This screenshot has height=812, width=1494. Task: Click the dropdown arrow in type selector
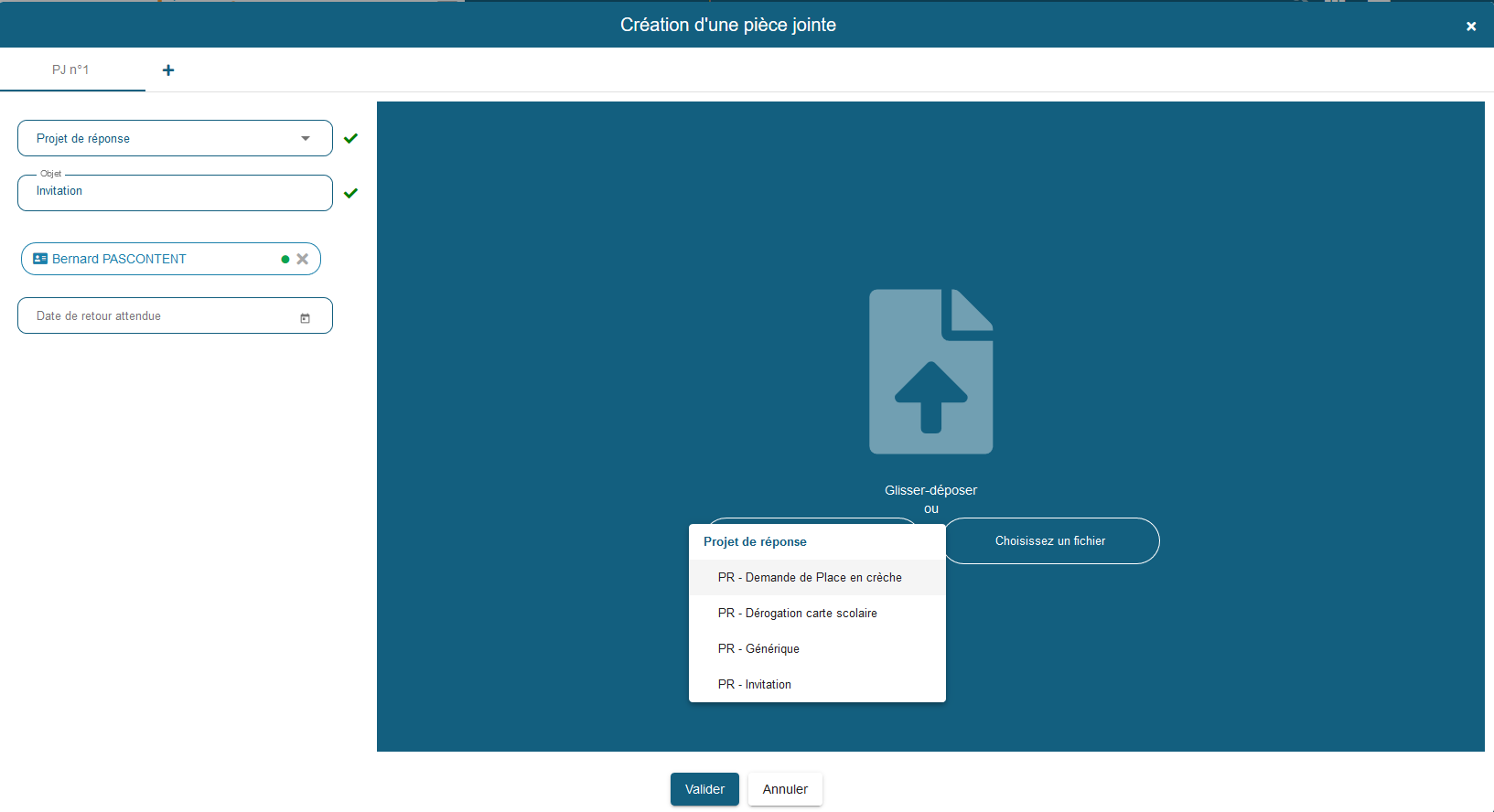306,138
